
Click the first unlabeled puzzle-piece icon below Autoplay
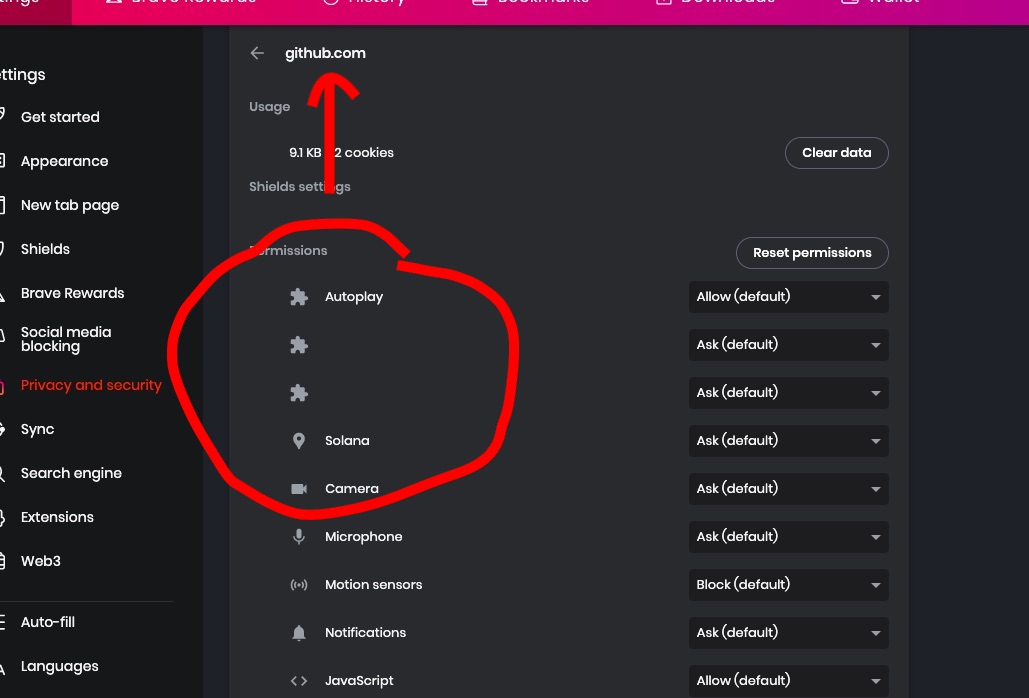[x=299, y=345]
